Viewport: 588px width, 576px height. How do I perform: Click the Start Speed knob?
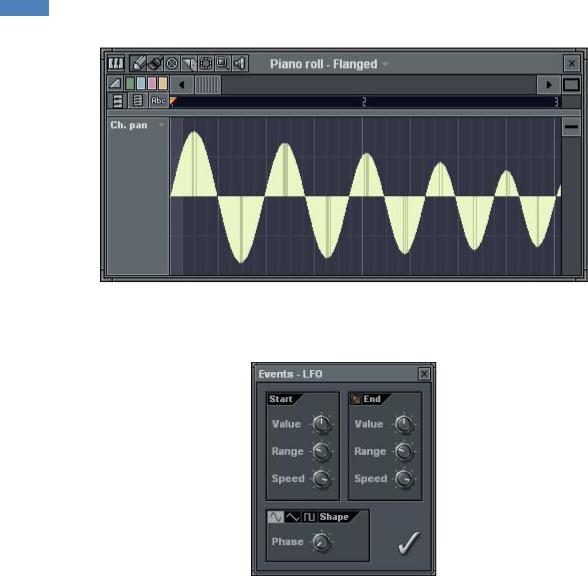point(321,479)
